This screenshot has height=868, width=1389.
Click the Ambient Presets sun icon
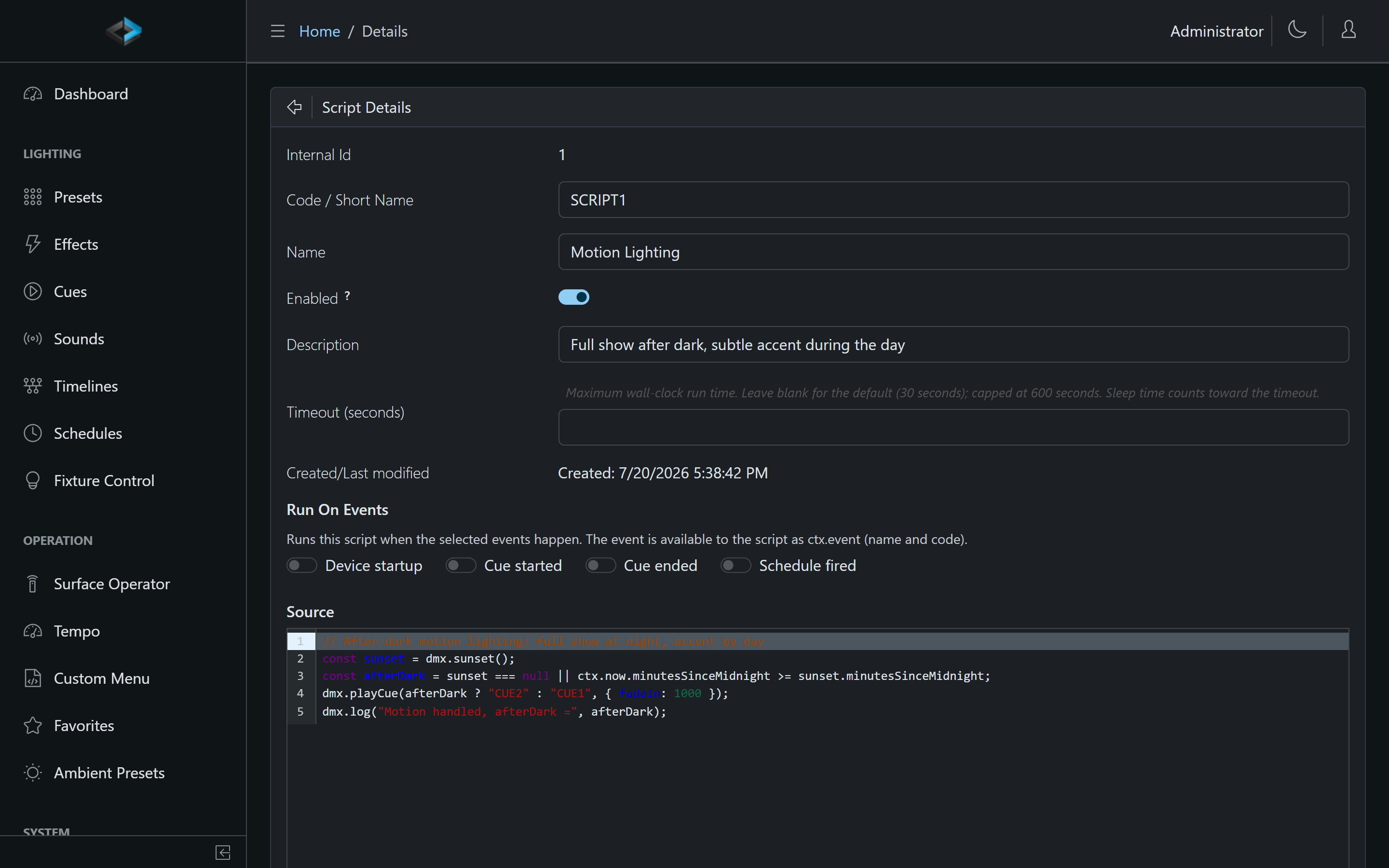click(x=33, y=773)
